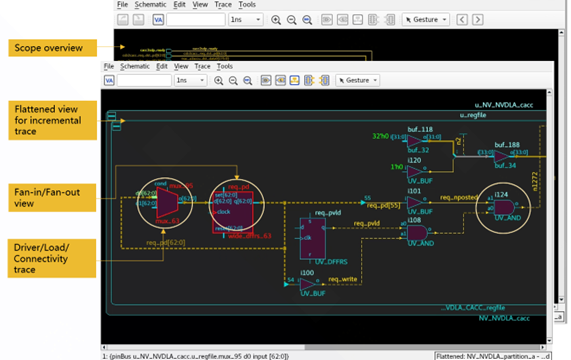
Task: Click the horizontal scrollbar thumb at bottom
Action: 422,347
